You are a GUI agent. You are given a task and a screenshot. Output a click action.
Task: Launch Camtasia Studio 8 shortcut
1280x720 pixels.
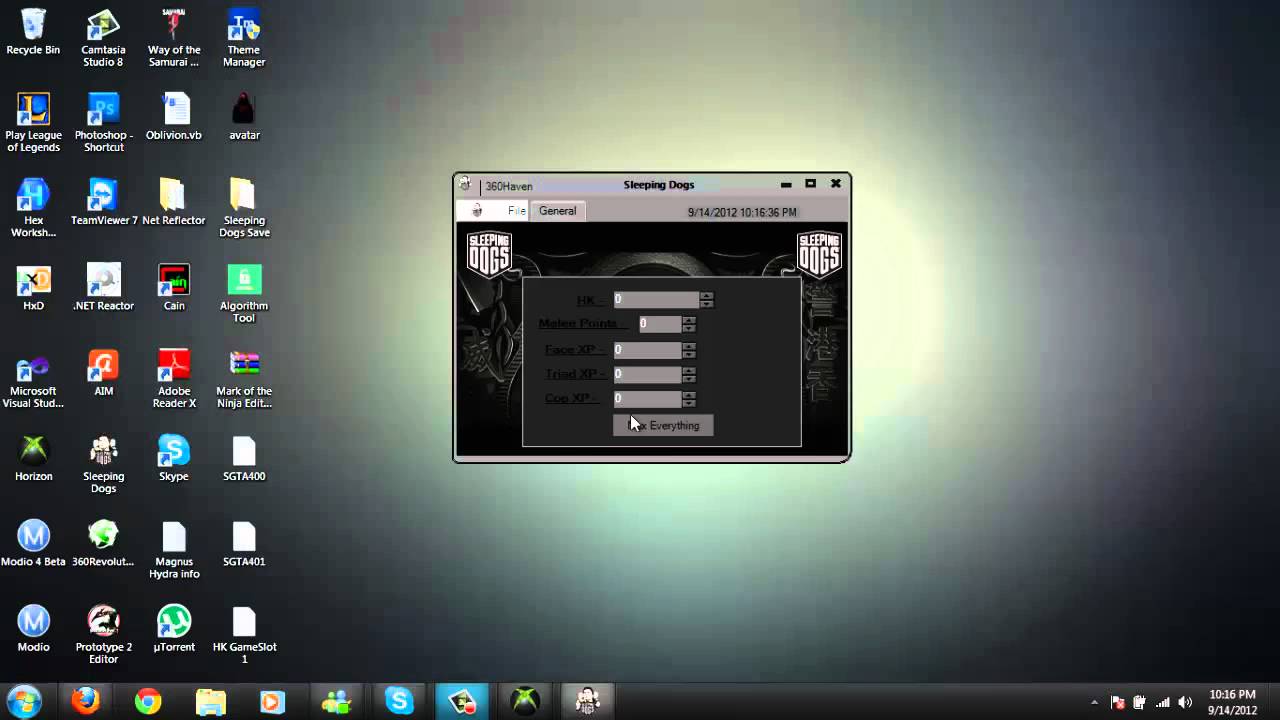pos(103,38)
